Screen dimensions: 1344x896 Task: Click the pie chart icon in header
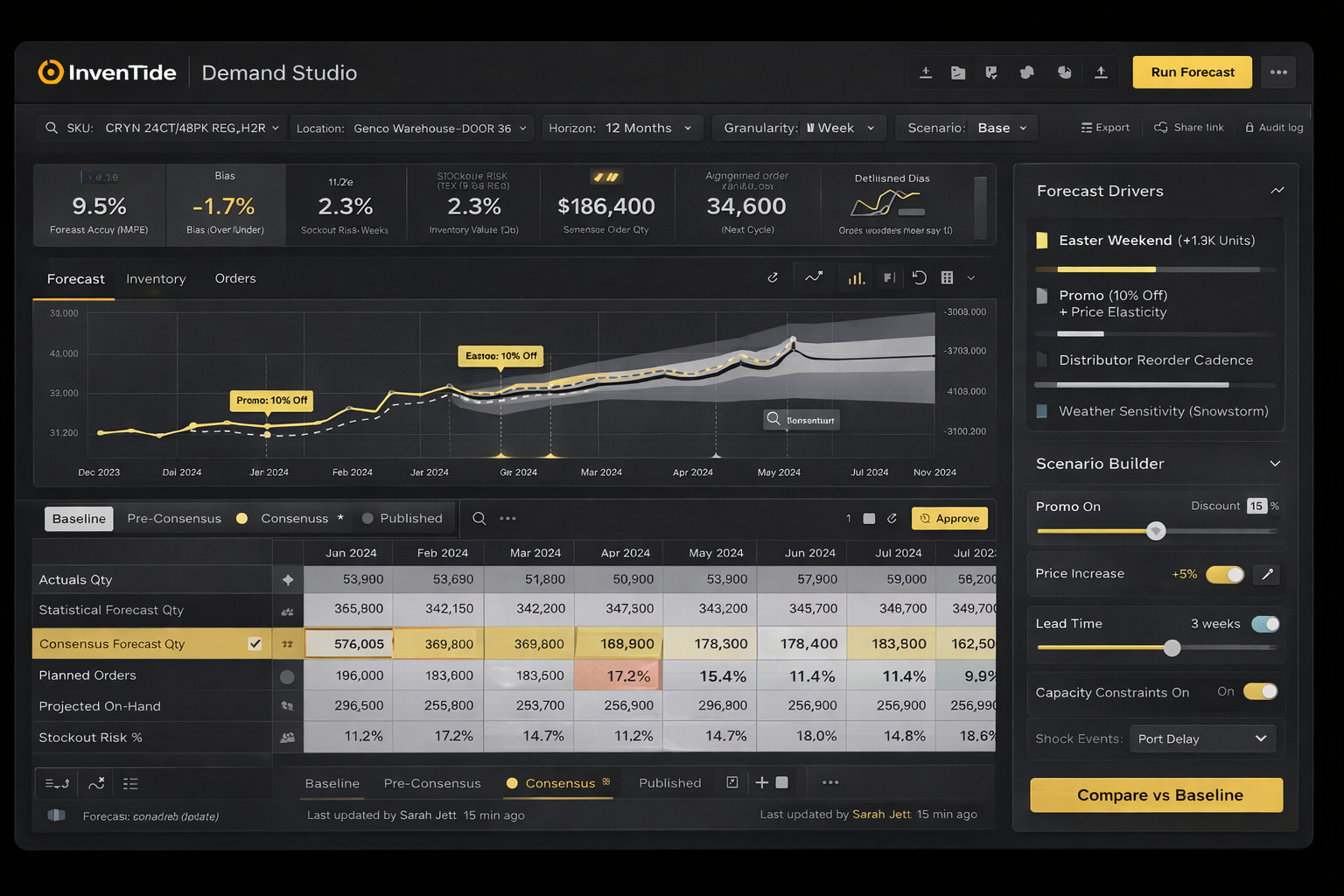(x=1064, y=73)
